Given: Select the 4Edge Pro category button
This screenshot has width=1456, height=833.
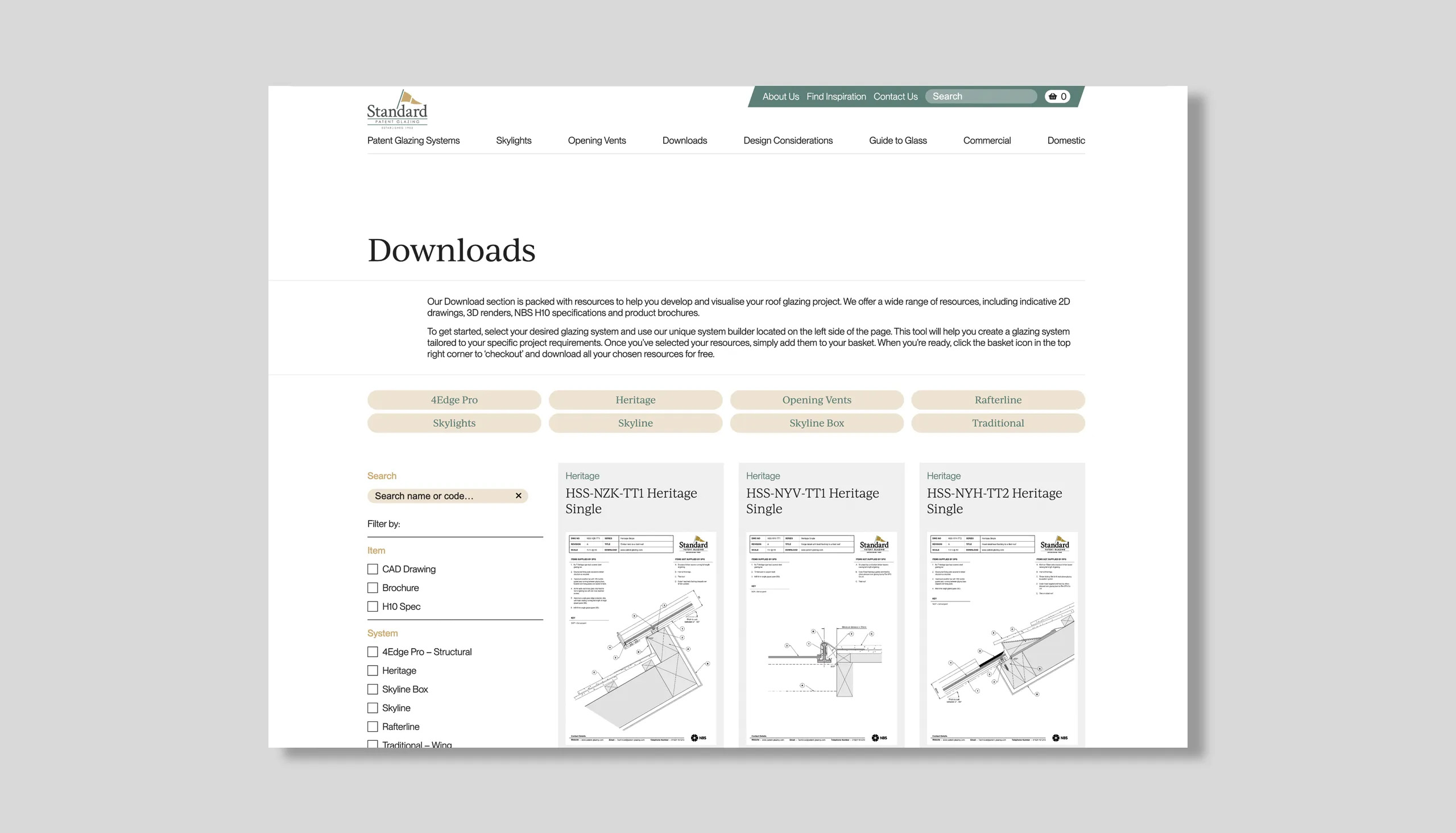Looking at the screenshot, I should click(x=453, y=400).
